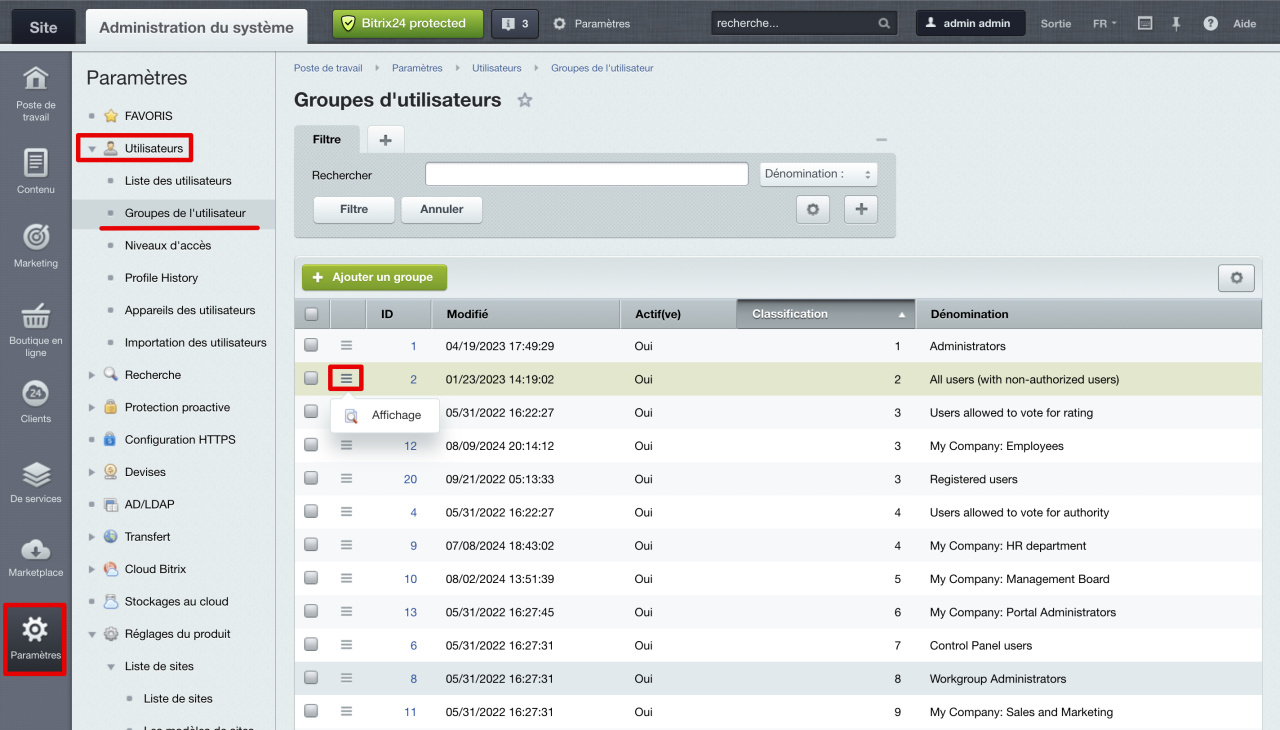The width and height of the screenshot is (1280, 730).
Task: Check the All users row checkbox
Action: (x=311, y=378)
